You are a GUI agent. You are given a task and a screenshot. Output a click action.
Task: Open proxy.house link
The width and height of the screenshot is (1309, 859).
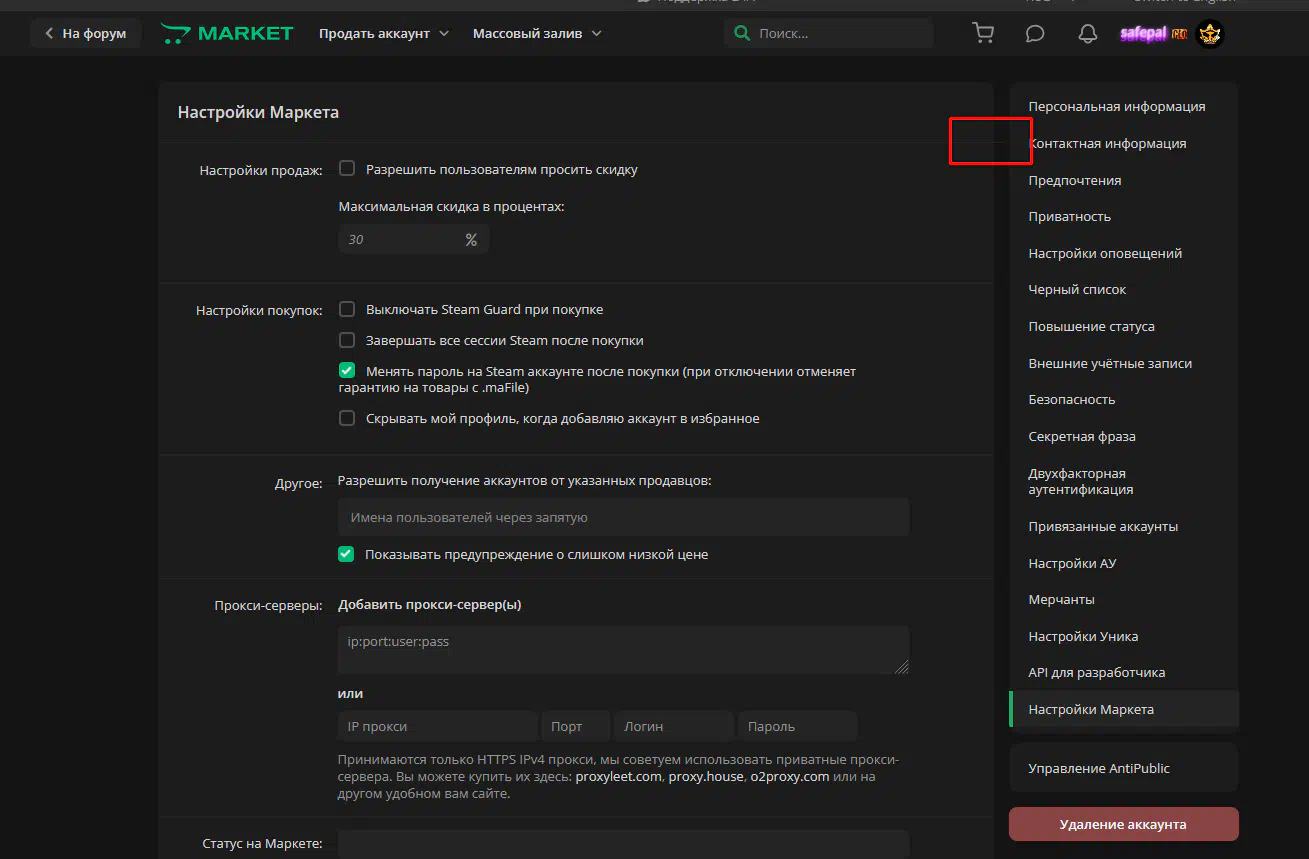pyautogui.click(x=706, y=776)
